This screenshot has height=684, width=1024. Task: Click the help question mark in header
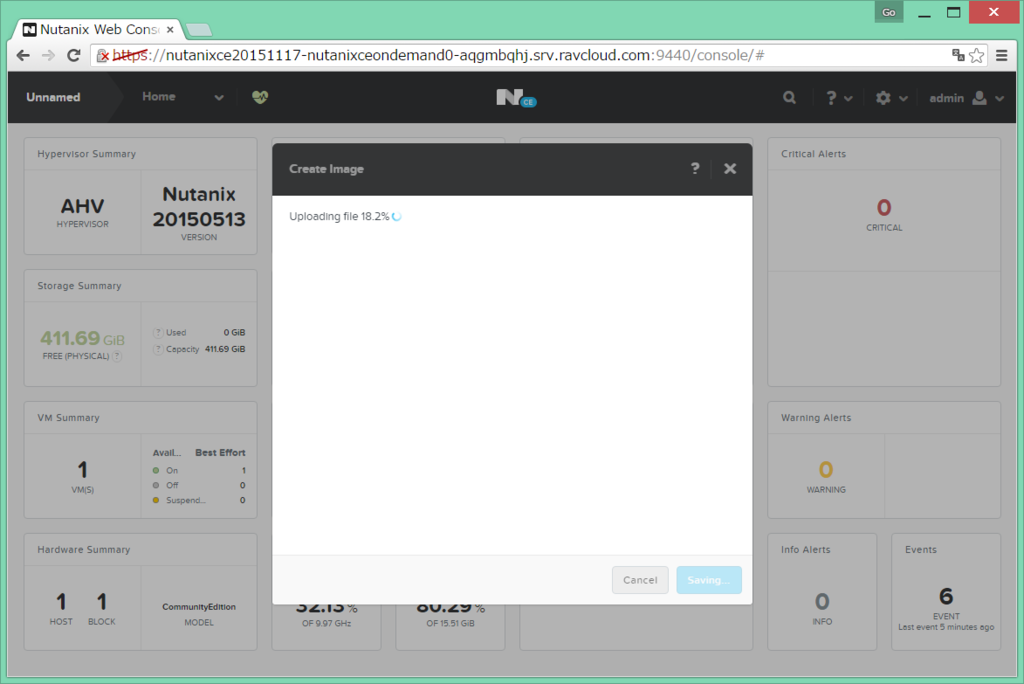click(831, 98)
